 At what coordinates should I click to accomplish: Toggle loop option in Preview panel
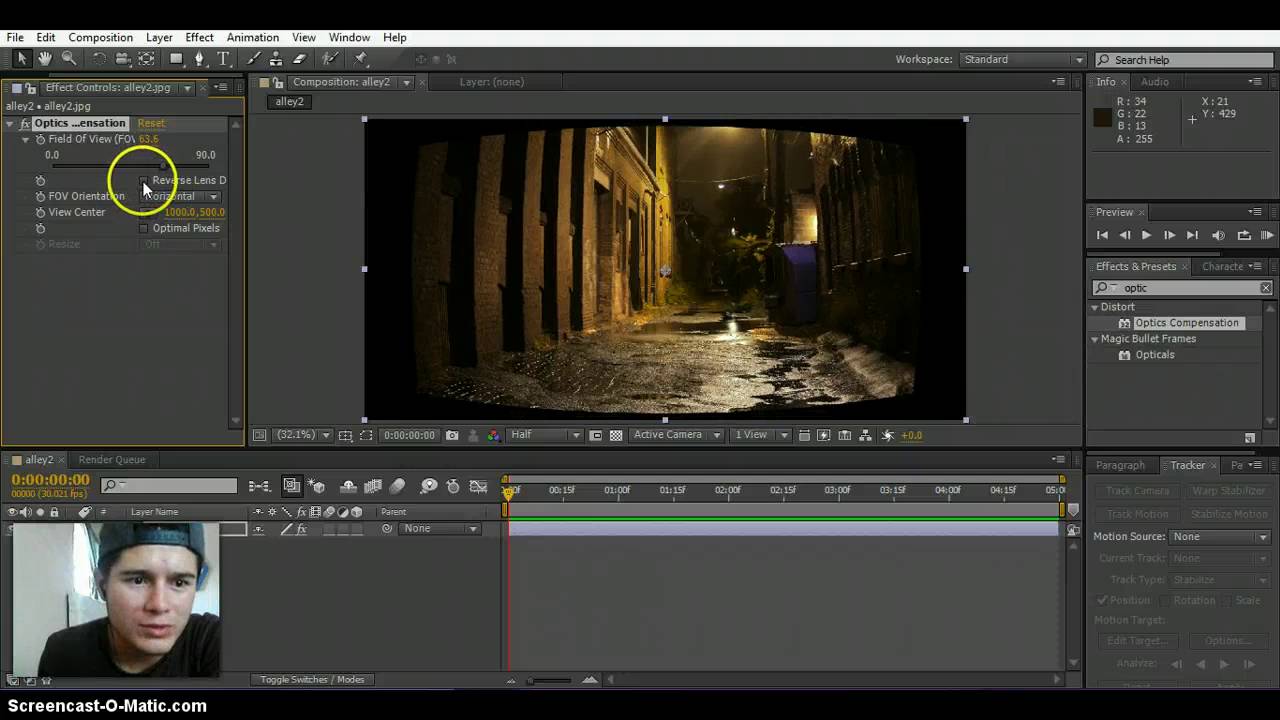(1243, 235)
